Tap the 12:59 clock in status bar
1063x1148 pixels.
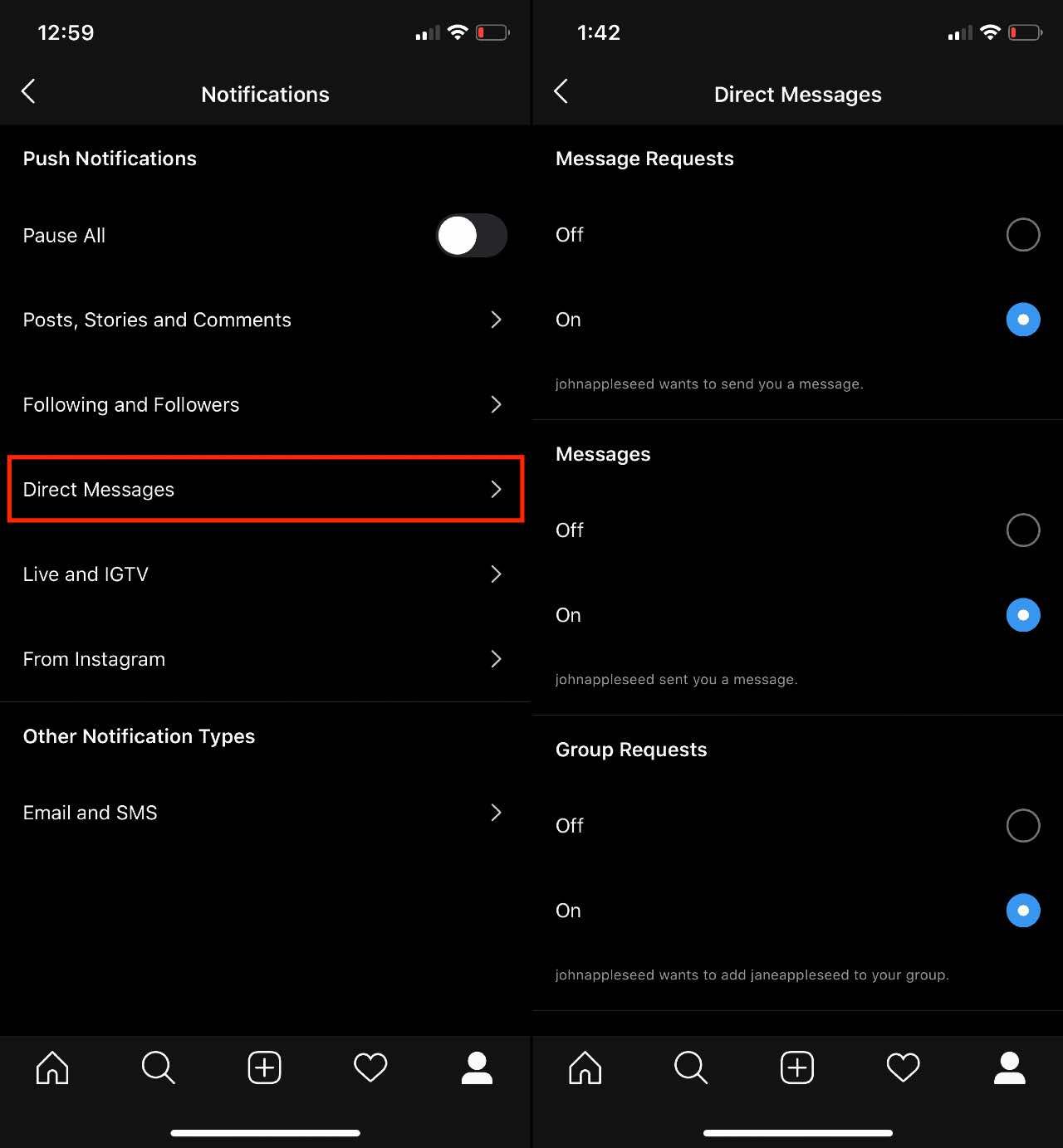[66, 32]
